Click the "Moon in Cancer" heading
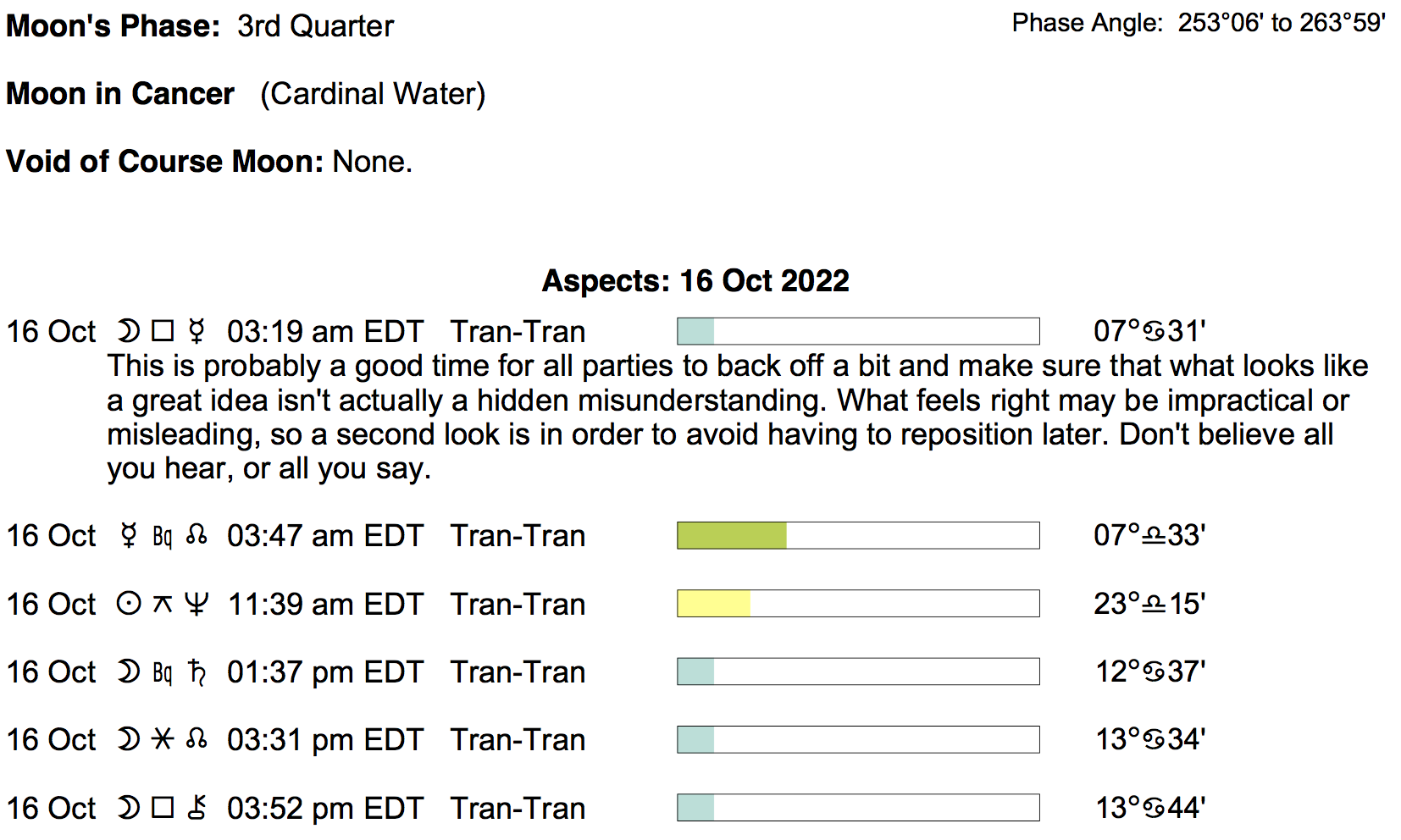 click(120, 93)
